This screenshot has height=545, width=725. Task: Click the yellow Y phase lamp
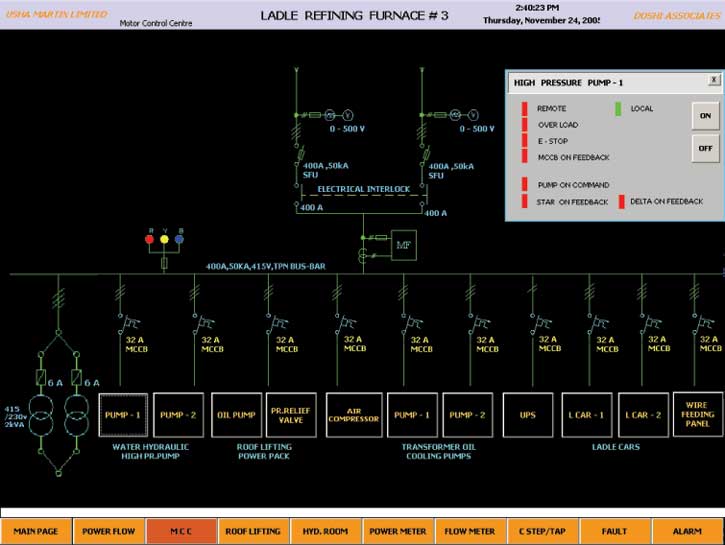tap(164, 239)
